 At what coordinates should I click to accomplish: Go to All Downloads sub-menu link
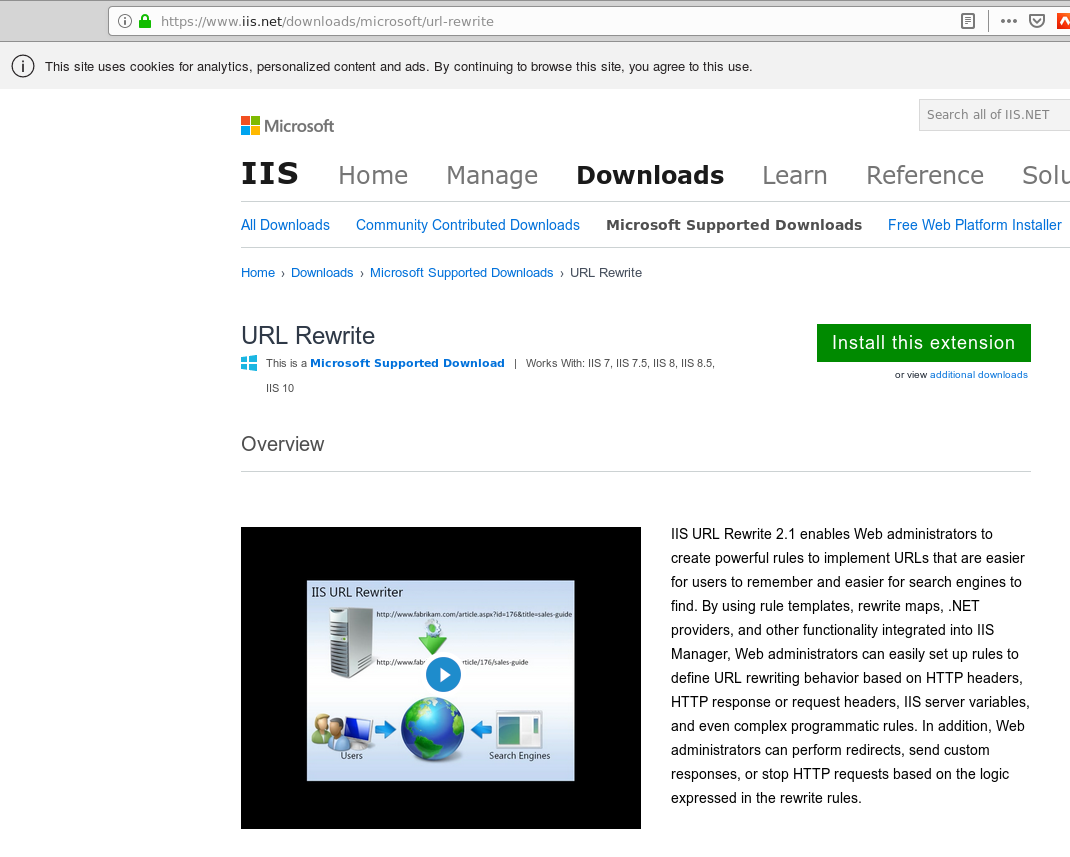pos(285,225)
